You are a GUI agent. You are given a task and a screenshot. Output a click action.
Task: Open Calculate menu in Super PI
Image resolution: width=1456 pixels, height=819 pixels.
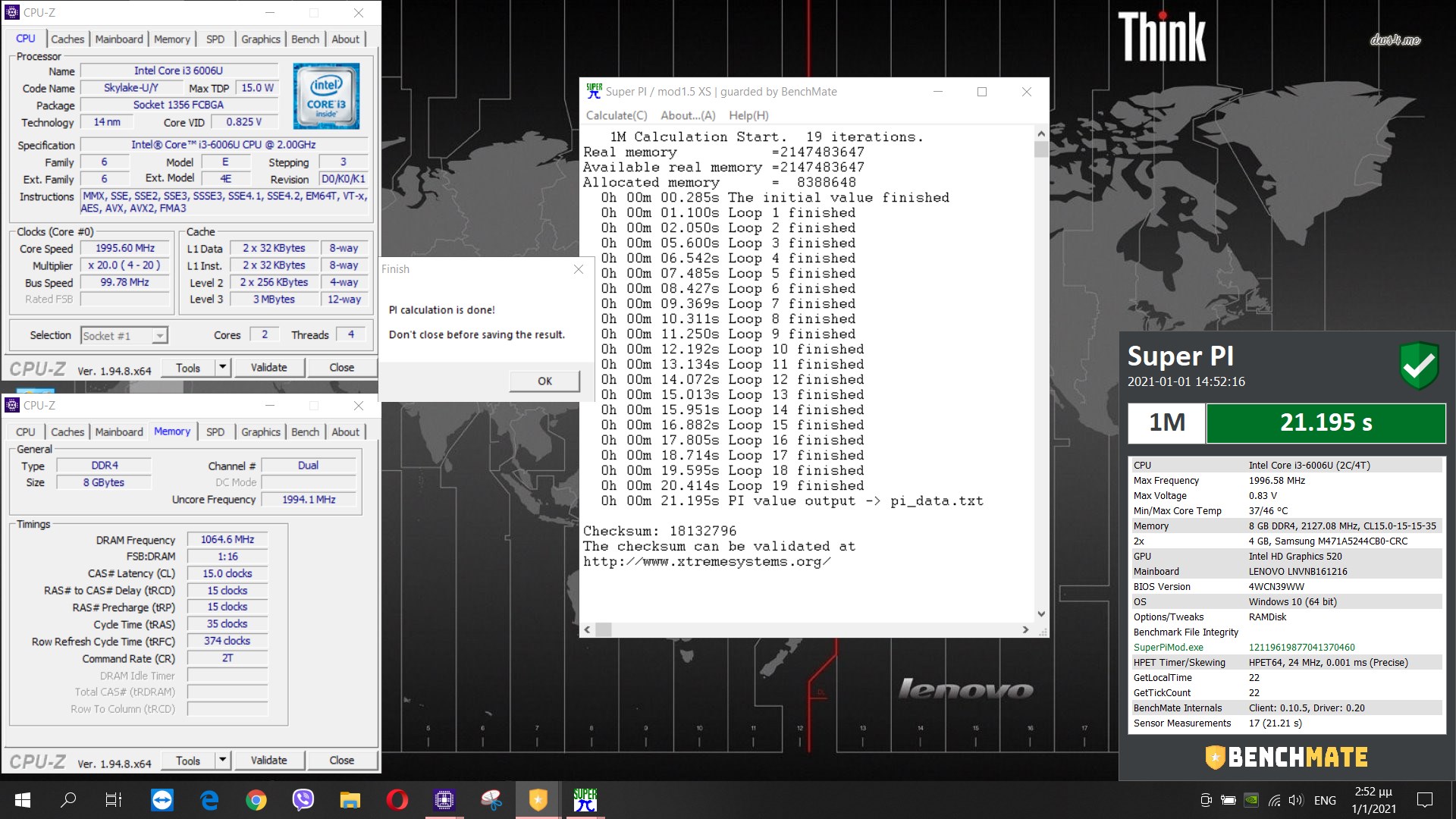[x=617, y=115]
